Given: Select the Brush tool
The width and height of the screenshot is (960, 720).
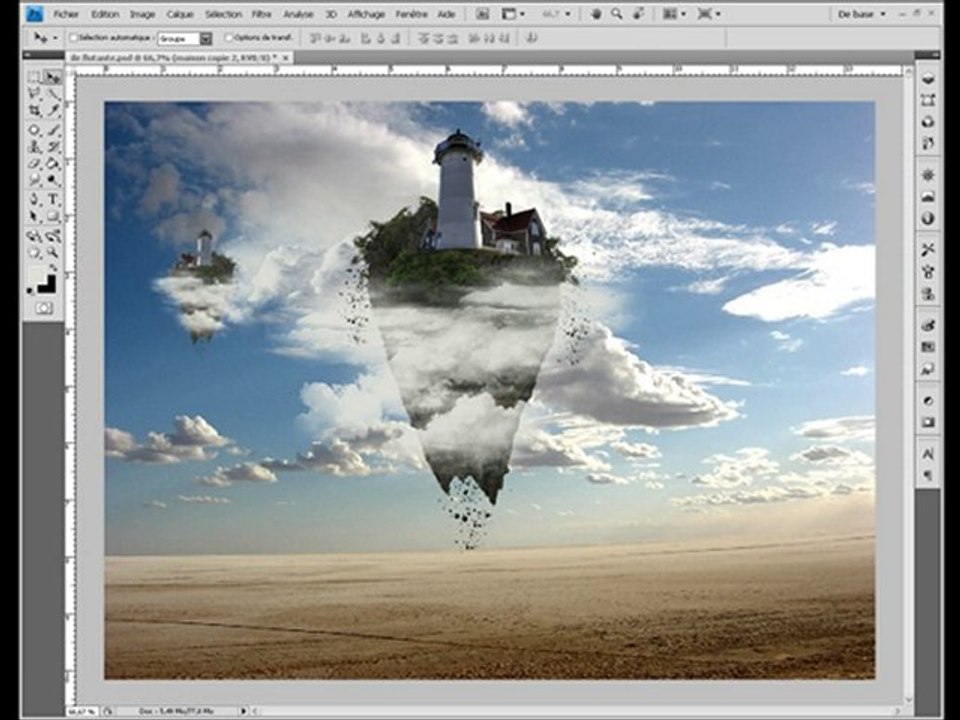Looking at the screenshot, I should 53,130.
